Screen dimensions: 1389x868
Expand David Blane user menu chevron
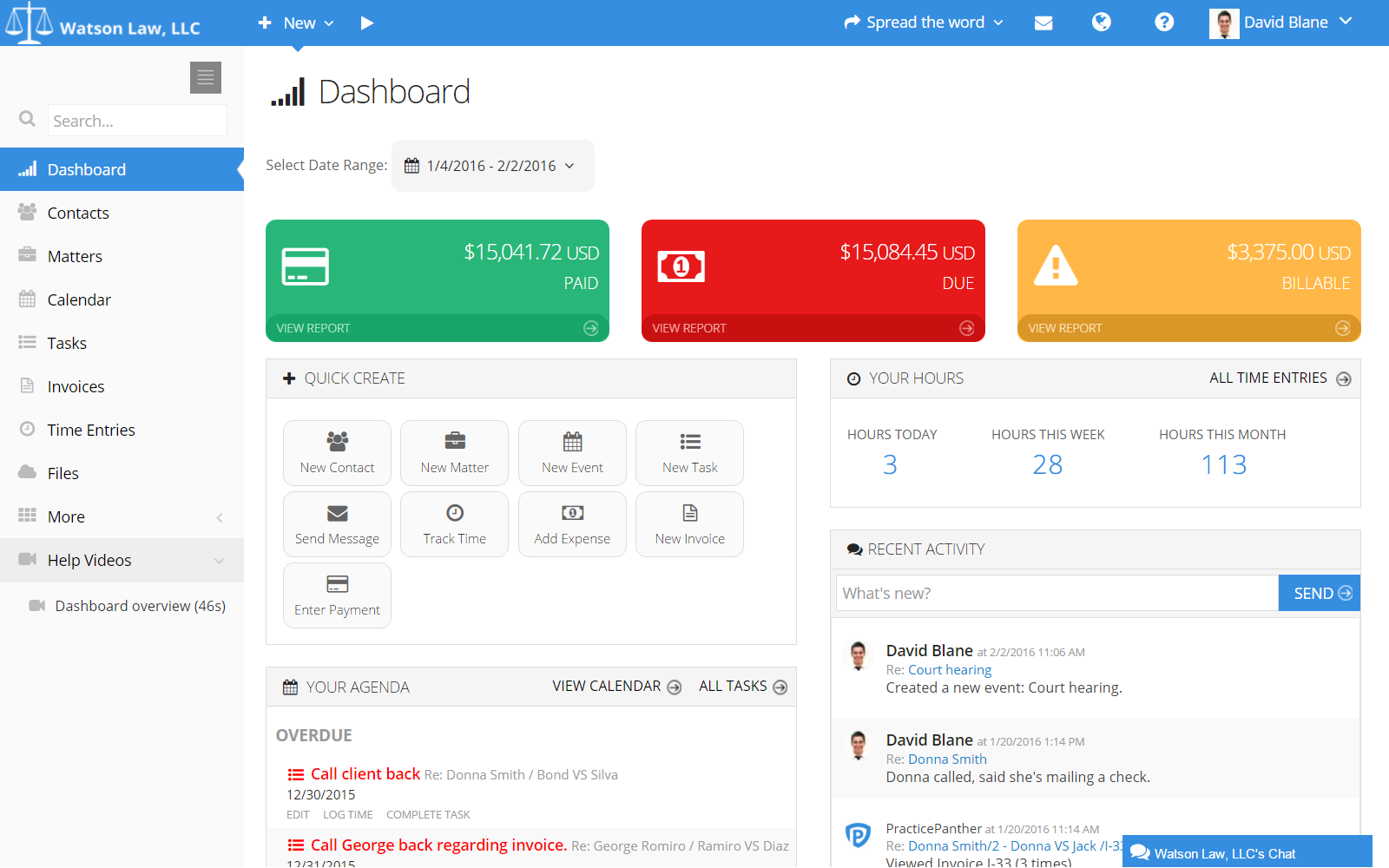tap(1346, 22)
